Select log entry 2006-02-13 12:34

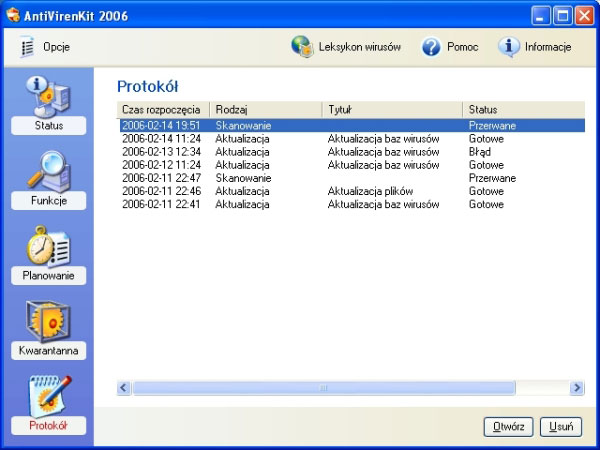352,152
